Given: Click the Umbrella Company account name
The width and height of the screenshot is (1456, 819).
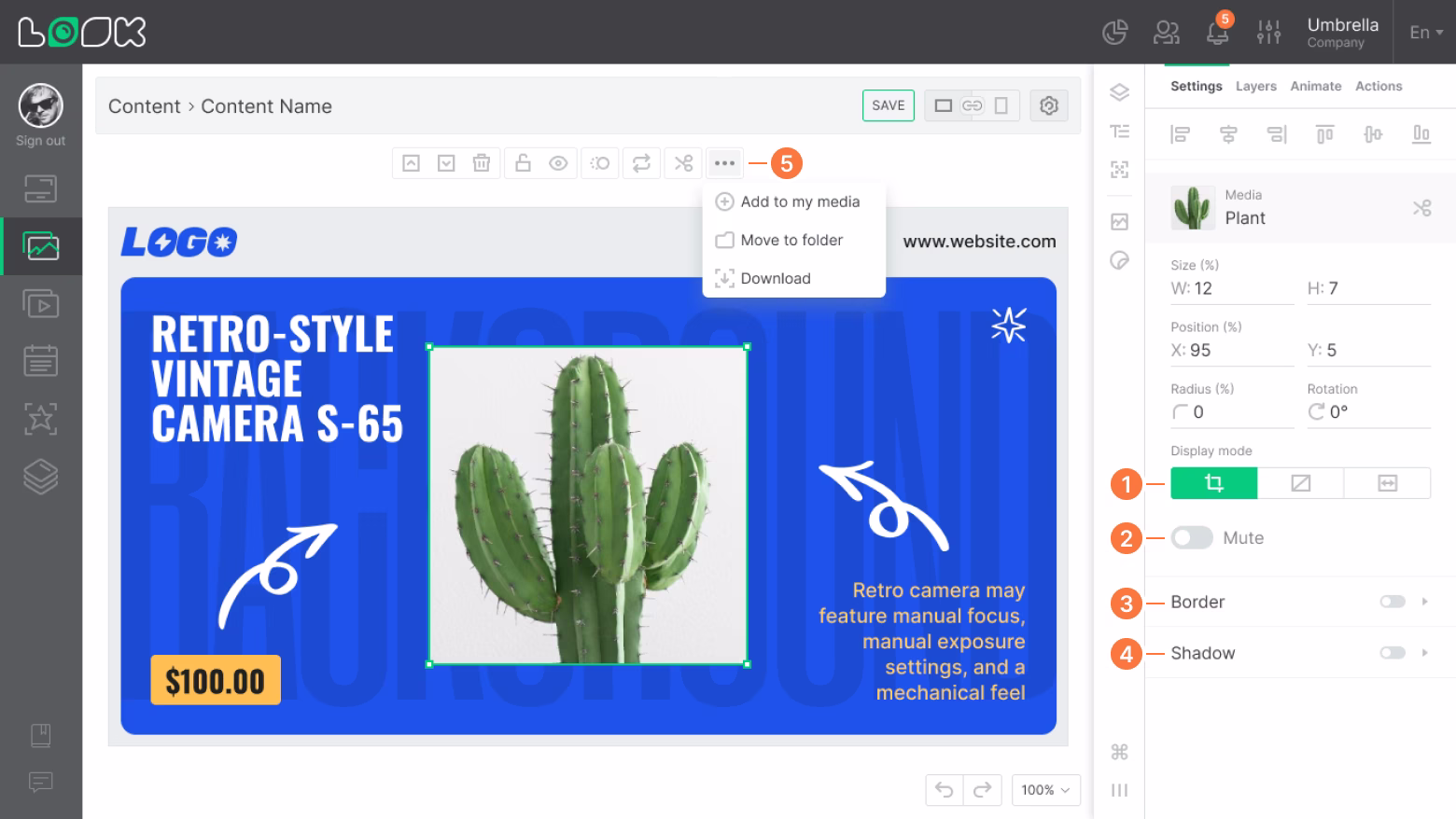Looking at the screenshot, I should (x=1342, y=33).
